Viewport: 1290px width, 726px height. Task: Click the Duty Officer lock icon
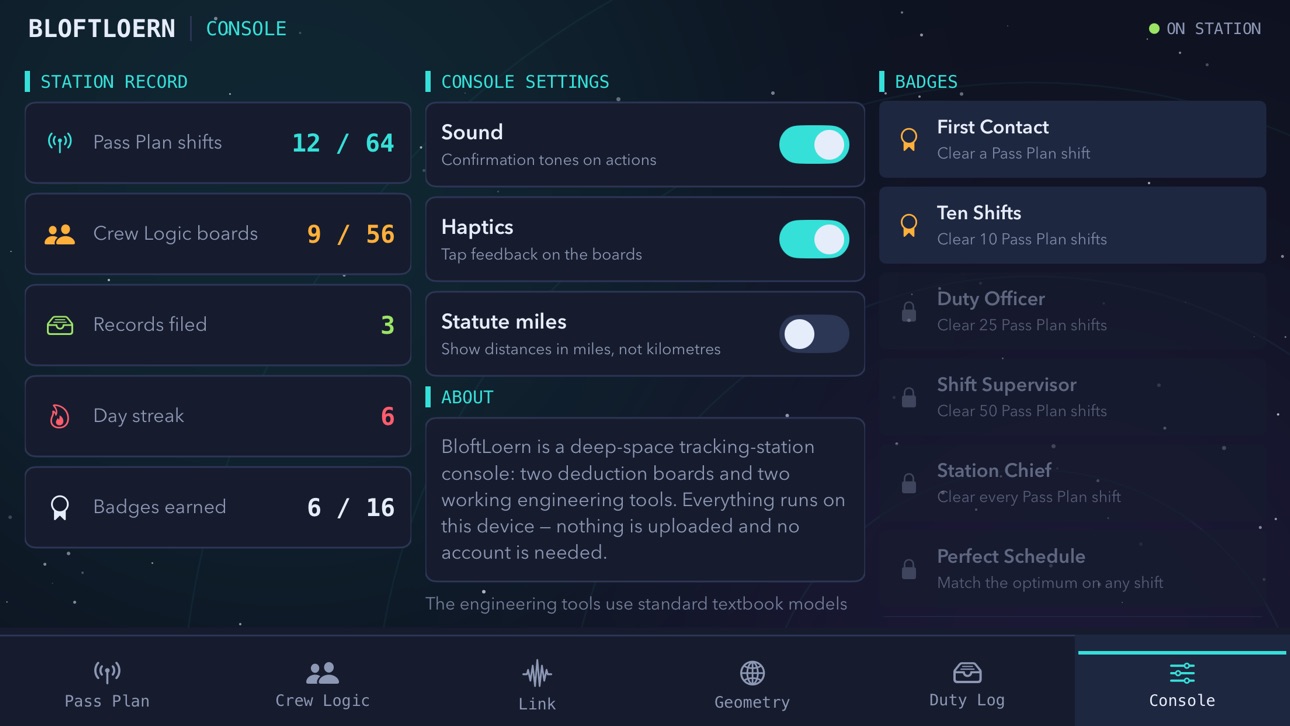point(909,312)
